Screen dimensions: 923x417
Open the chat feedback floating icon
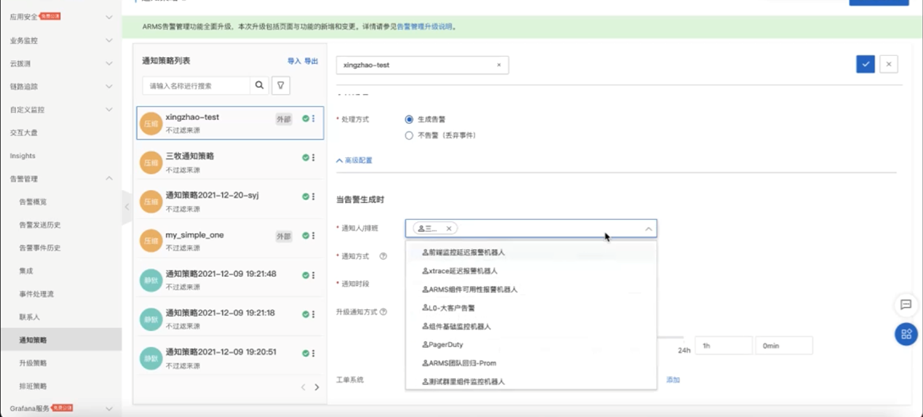pos(906,305)
